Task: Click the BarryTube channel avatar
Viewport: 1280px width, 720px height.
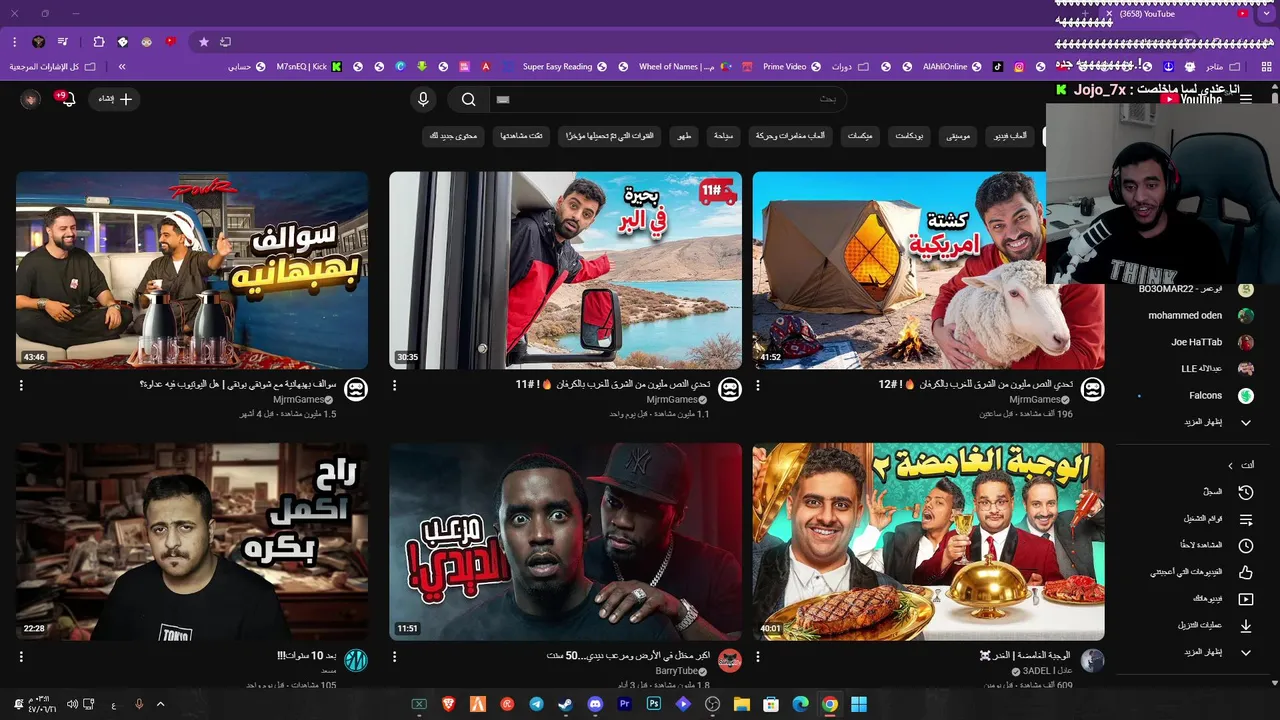Action: (x=730, y=661)
